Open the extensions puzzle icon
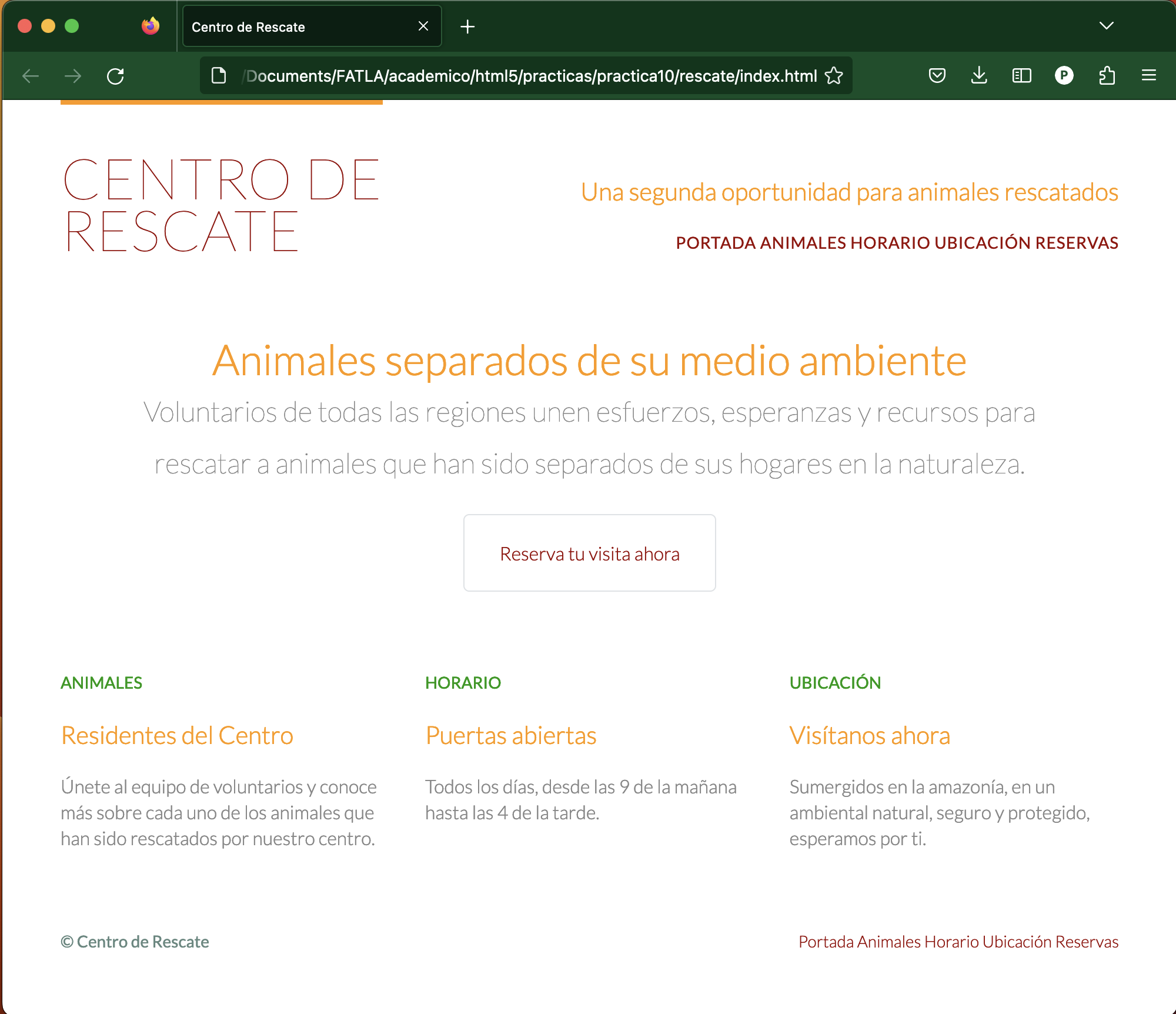Screen dimensions: 1176x1014 coord(1107,76)
